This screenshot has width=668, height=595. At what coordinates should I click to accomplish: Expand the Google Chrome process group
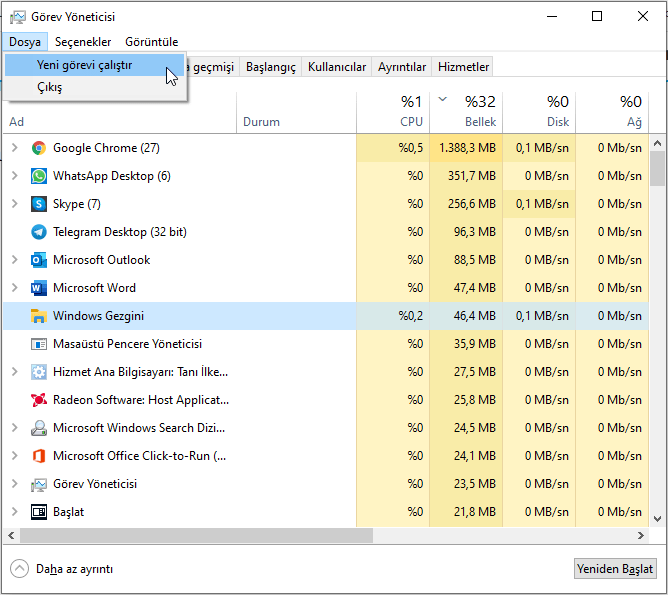click(14, 148)
